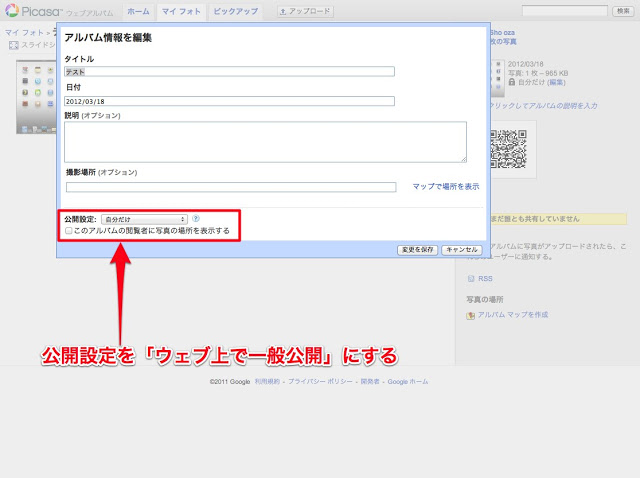Switch to the ホーム tab
Viewport: 640px width, 478px height.
[138, 11]
